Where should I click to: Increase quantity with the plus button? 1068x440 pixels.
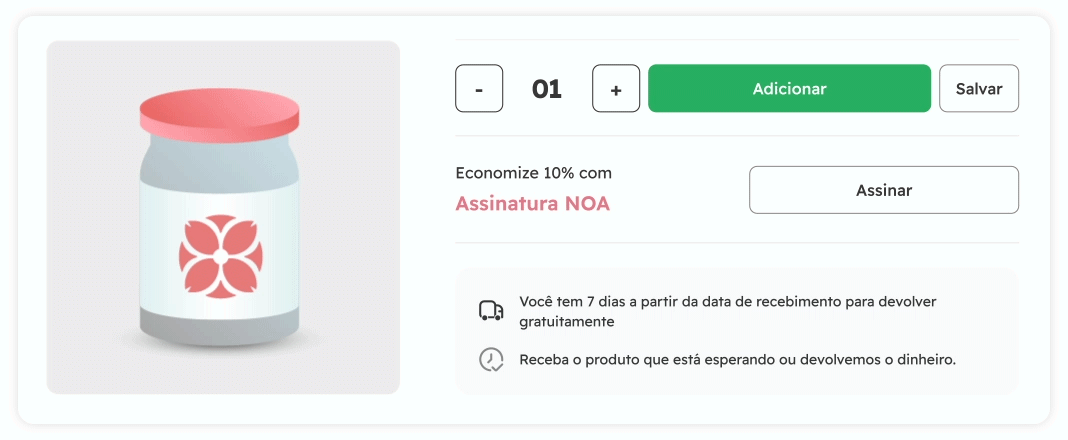[616, 89]
